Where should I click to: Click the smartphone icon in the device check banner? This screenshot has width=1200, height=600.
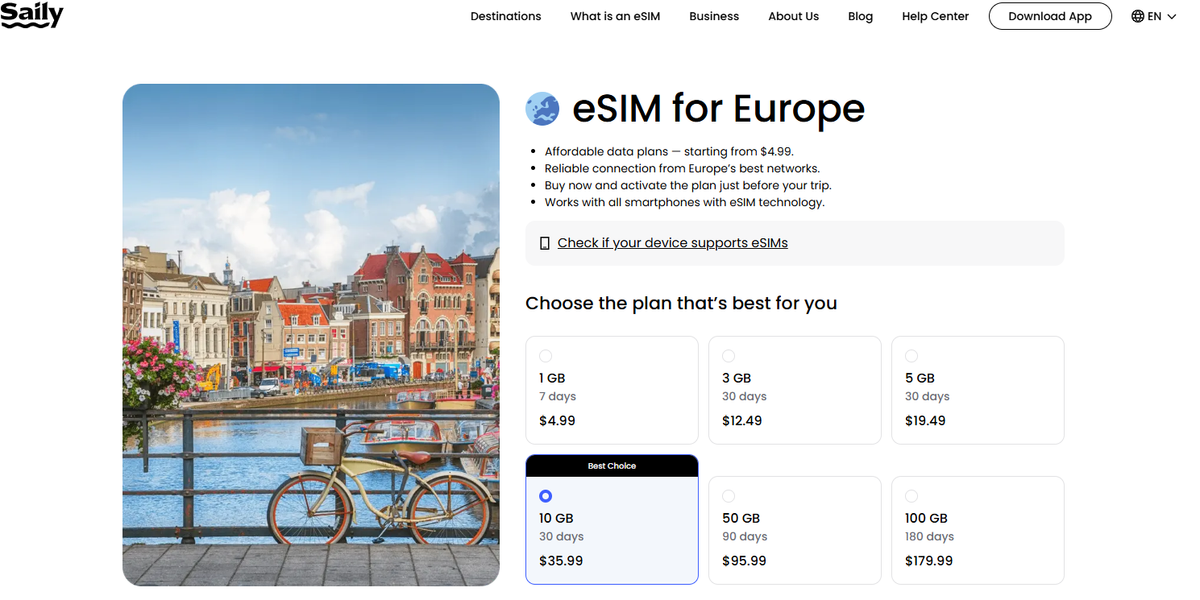pos(544,242)
